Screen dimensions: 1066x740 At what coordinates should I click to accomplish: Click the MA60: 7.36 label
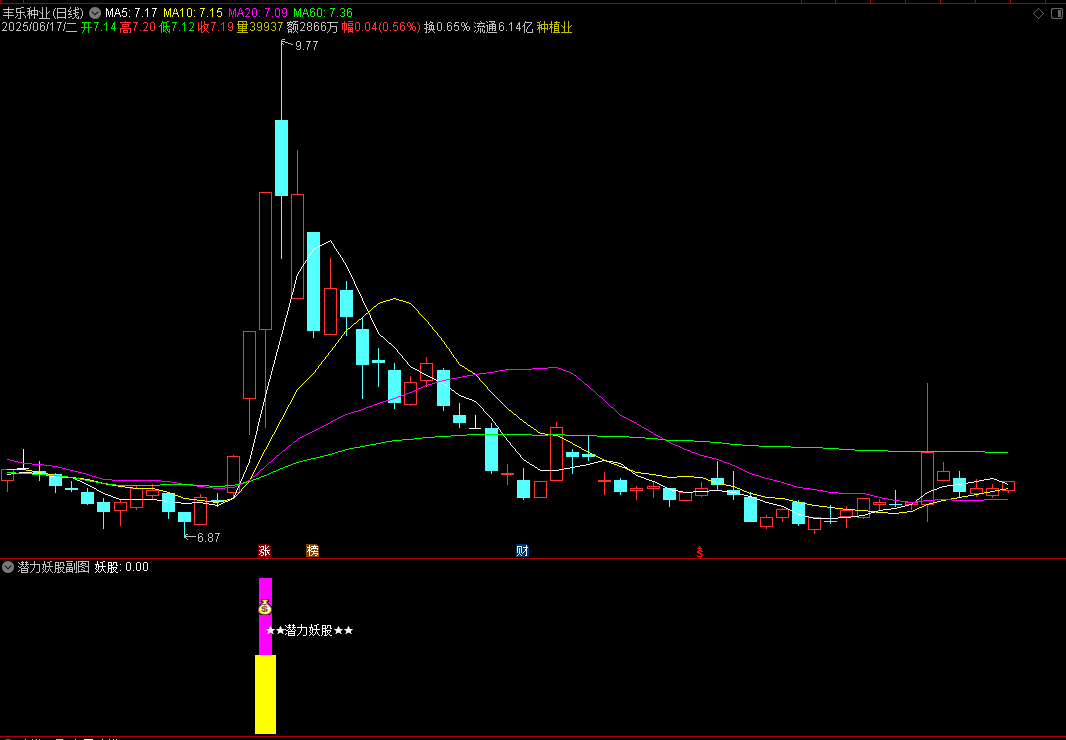tap(323, 13)
